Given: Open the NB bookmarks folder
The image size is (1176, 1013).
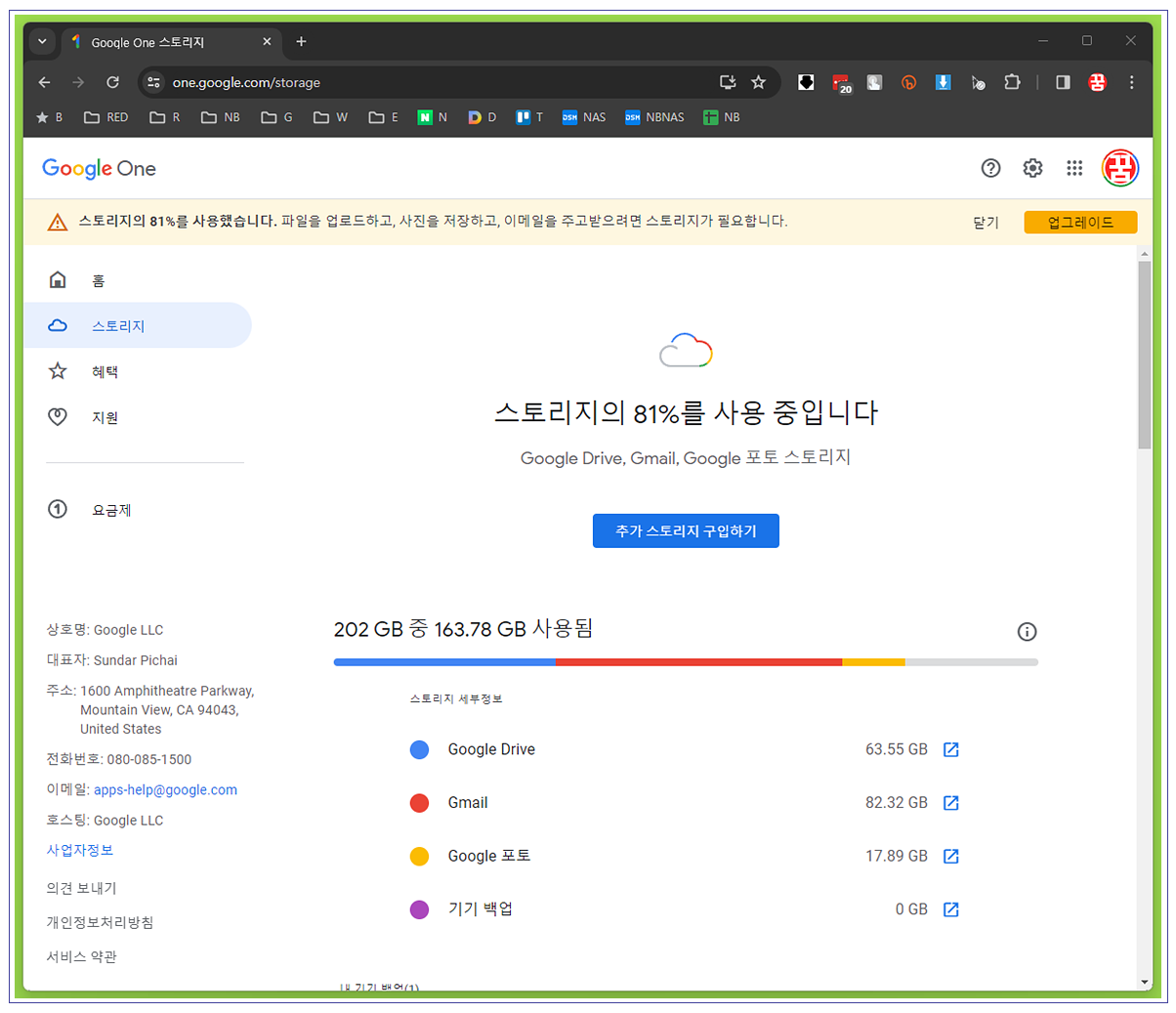Looking at the screenshot, I should (x=221, y=117).
